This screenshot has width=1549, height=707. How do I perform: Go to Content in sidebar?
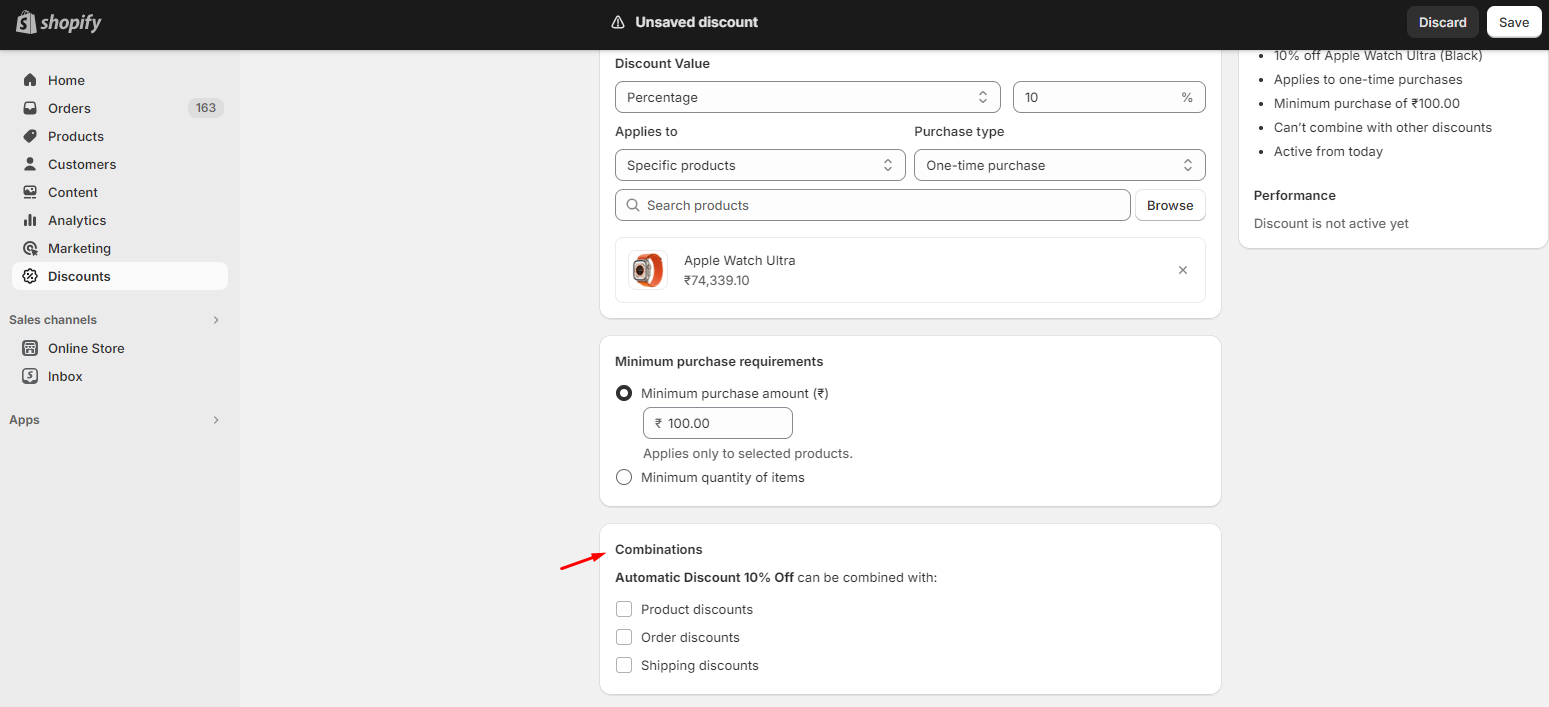(73, 192)
